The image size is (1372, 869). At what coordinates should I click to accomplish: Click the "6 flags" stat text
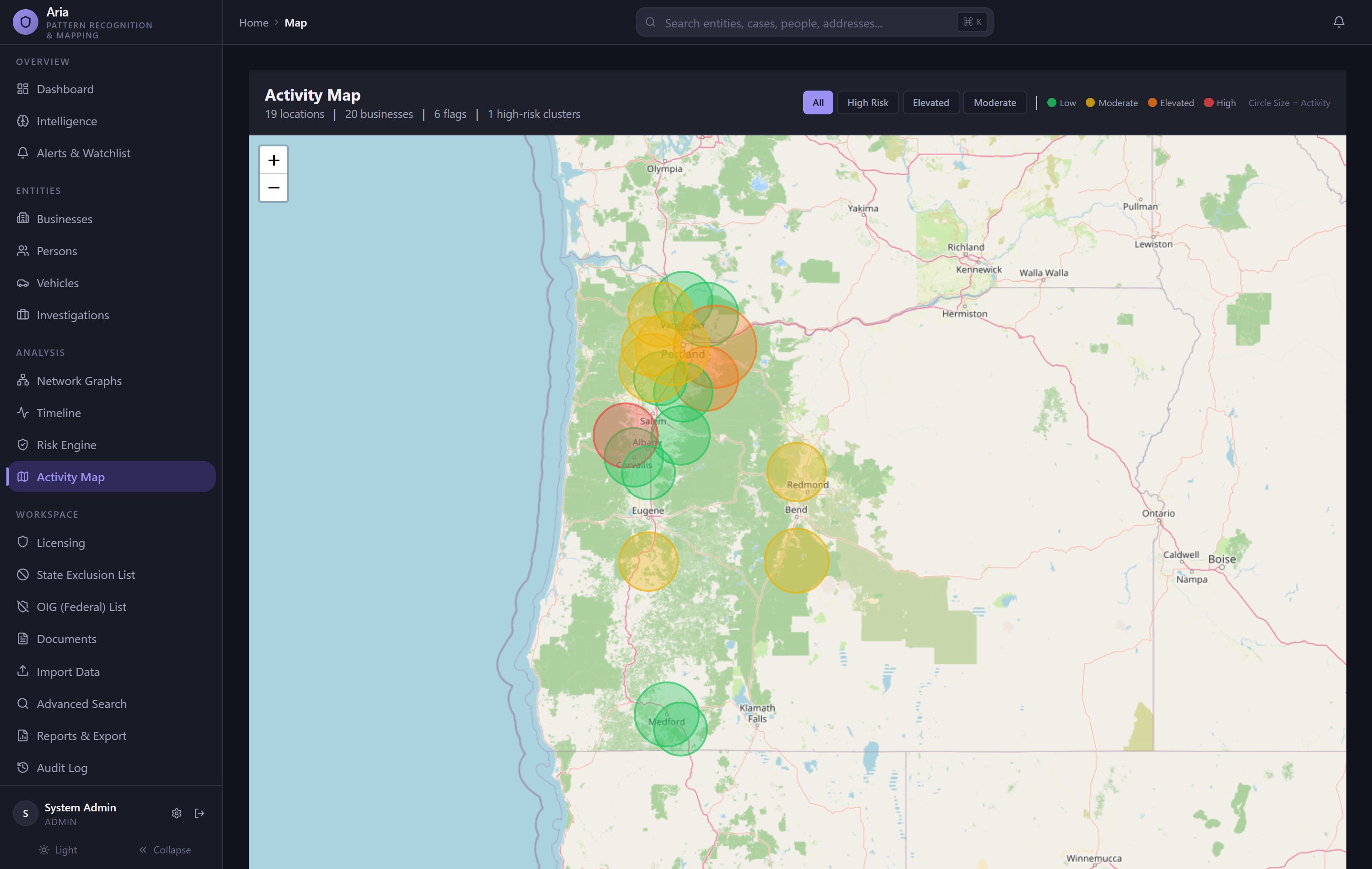point(450,114)
